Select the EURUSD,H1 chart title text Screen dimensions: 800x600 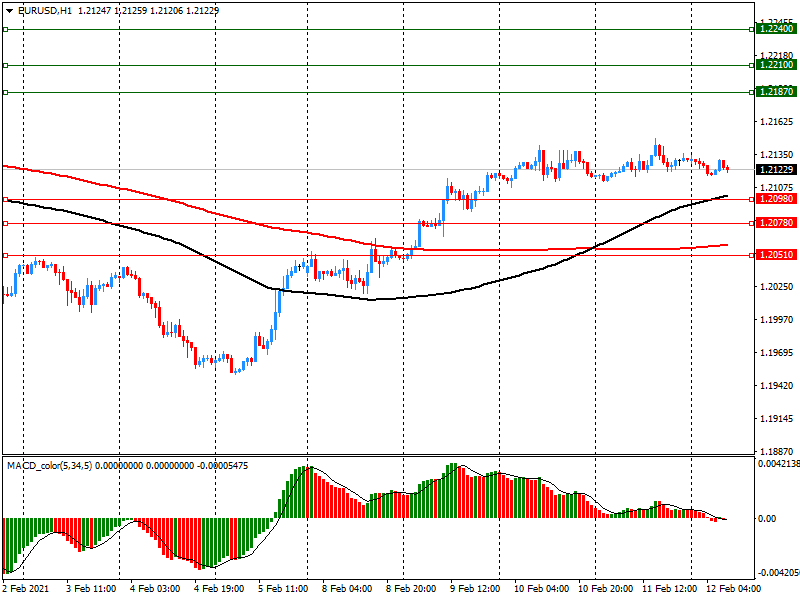[x=45, y=10]
